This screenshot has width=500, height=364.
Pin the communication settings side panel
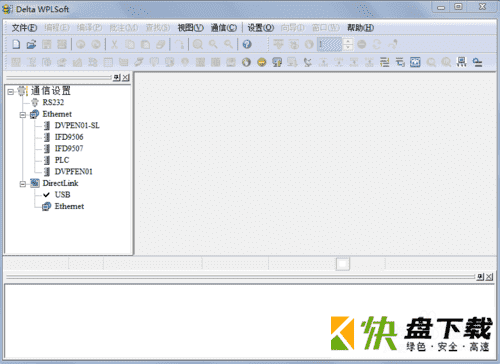tap(117, 78)
